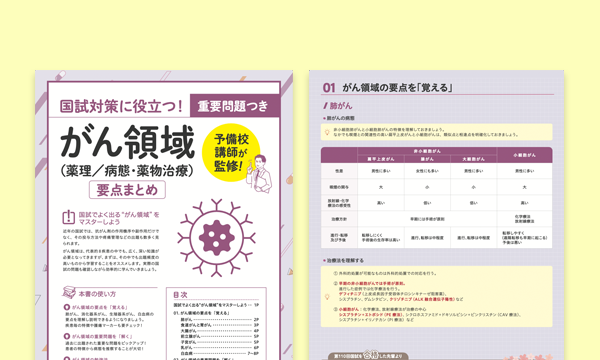Click the round bullet icon before がん領域の要点を「覚える」
Screen dimensions: 600x360
click(x=67, y=307)
